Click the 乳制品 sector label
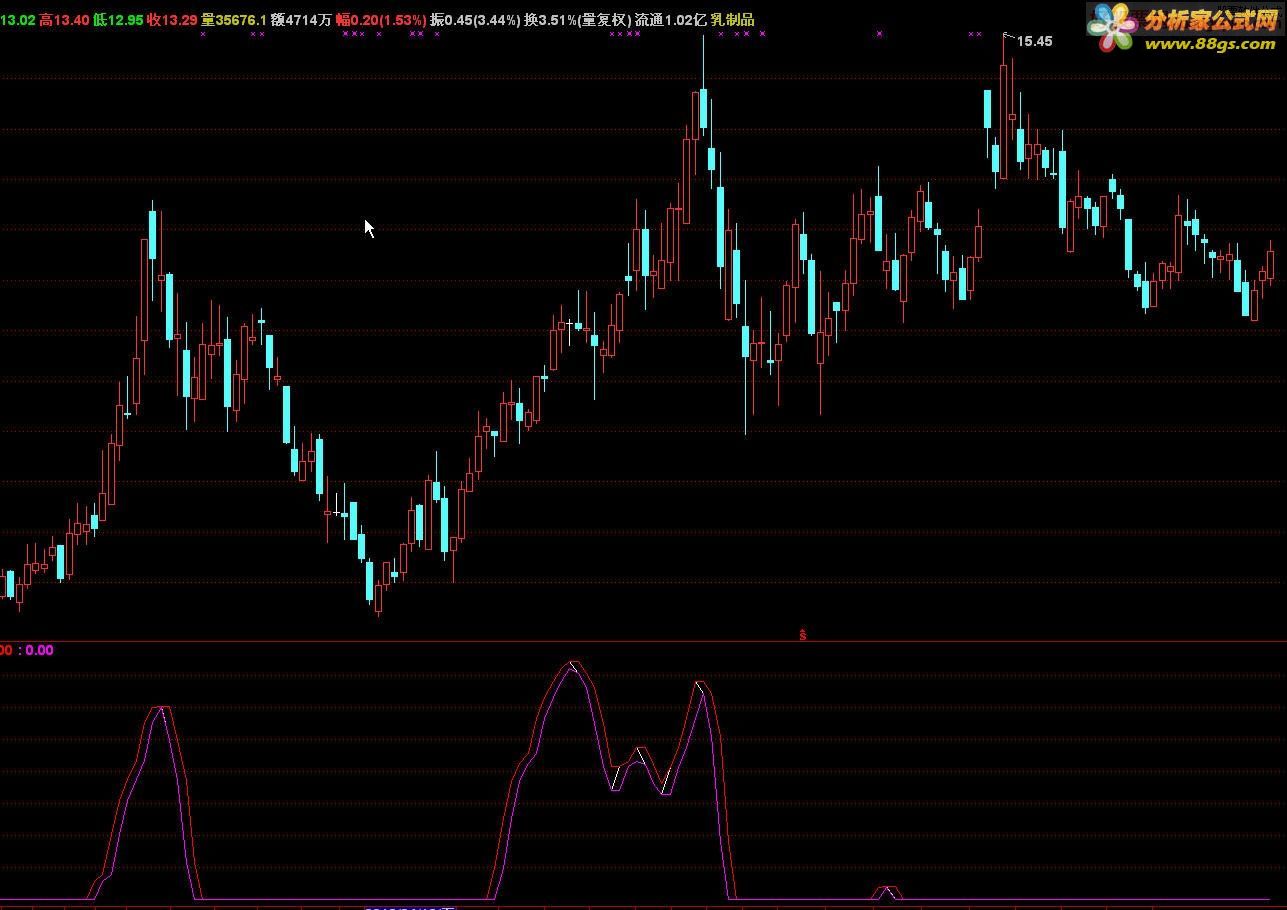Image resolution: width=1287 pixels, height=910 pixels. click(x=733, y=19)
